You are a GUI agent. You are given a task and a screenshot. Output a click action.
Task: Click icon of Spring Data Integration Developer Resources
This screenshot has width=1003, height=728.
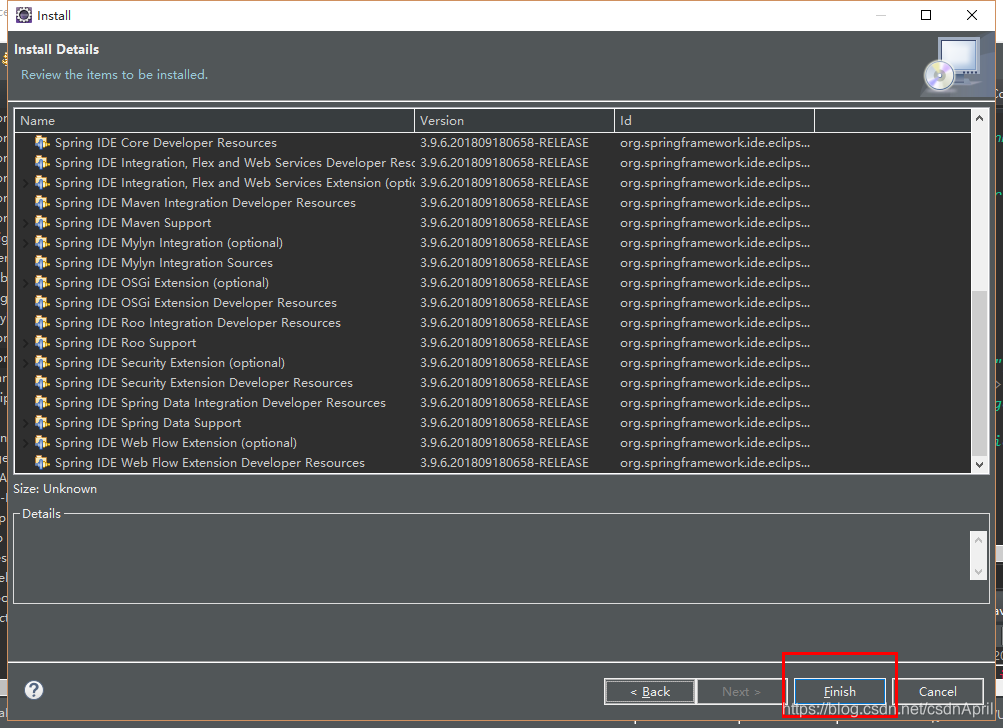pyautogui.click(x=42, y=402)
